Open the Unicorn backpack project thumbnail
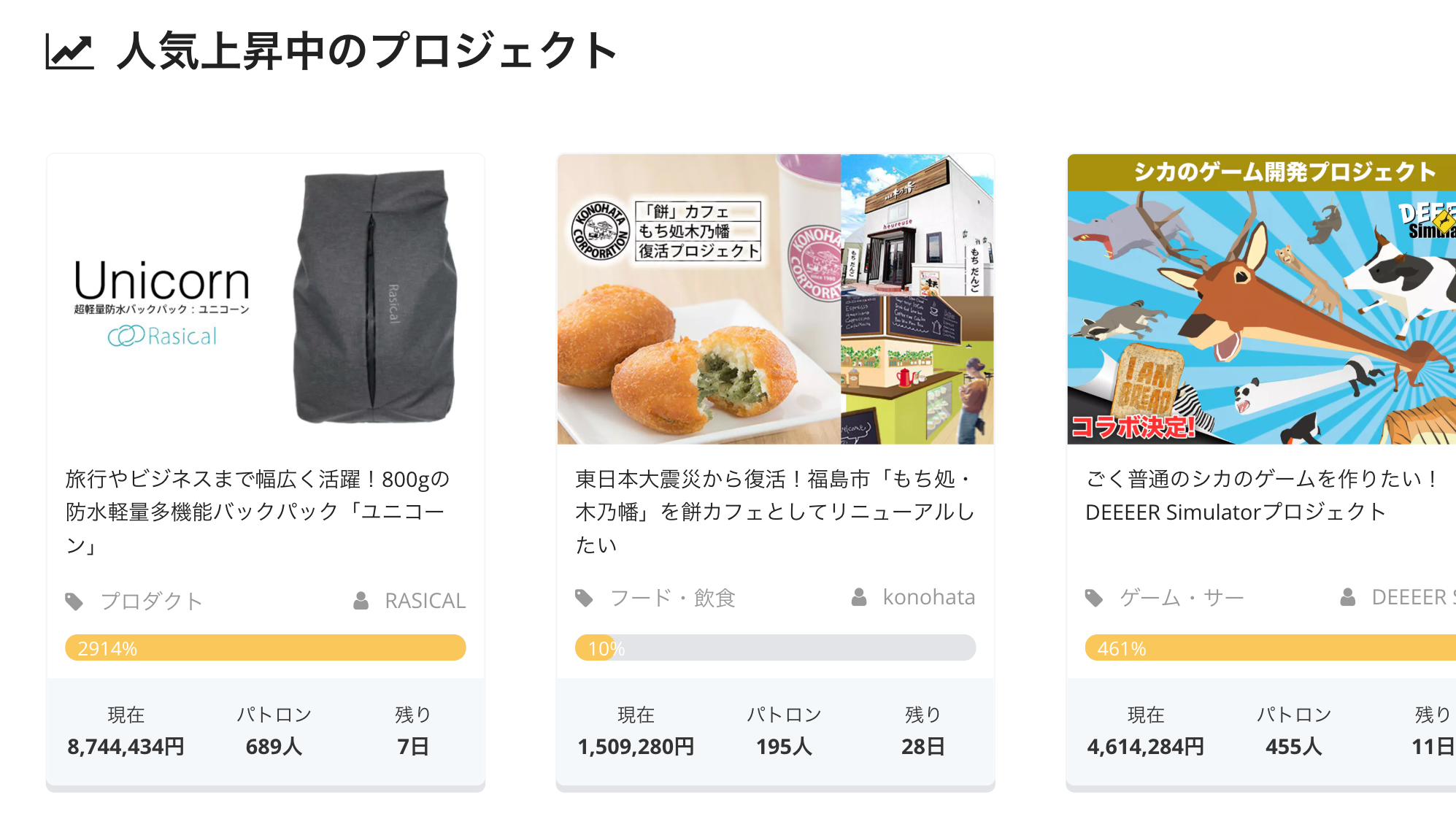The width and height of the screenshot is (1456, 819). [266, 299]
